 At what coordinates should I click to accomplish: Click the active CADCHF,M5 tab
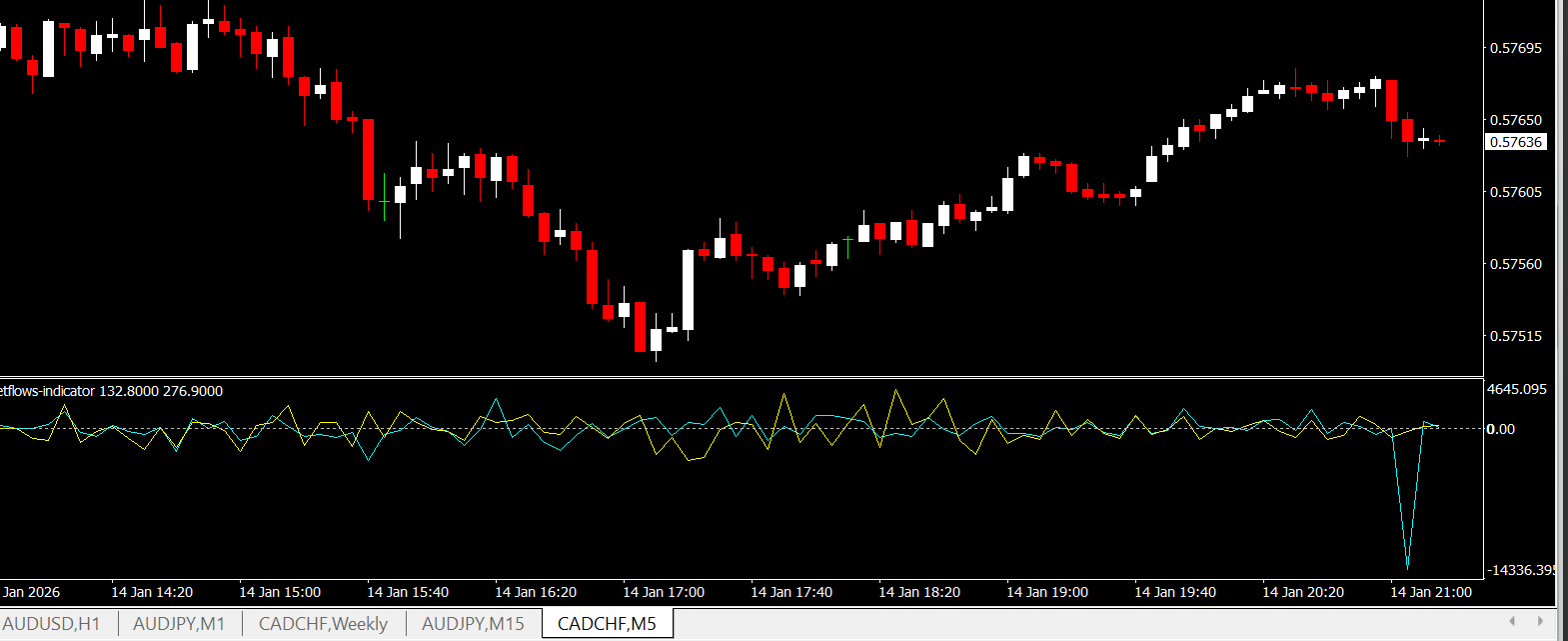(x=607, y=624)
